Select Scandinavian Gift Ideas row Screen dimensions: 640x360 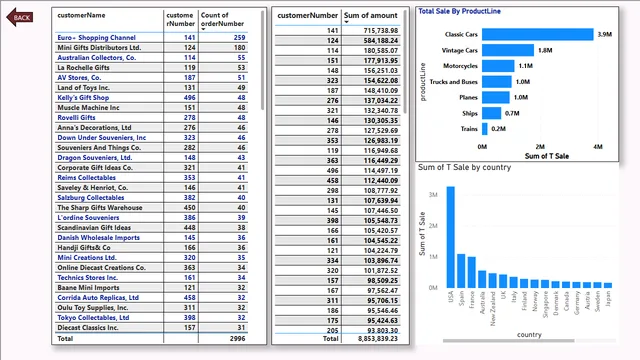tap(151, 227)
